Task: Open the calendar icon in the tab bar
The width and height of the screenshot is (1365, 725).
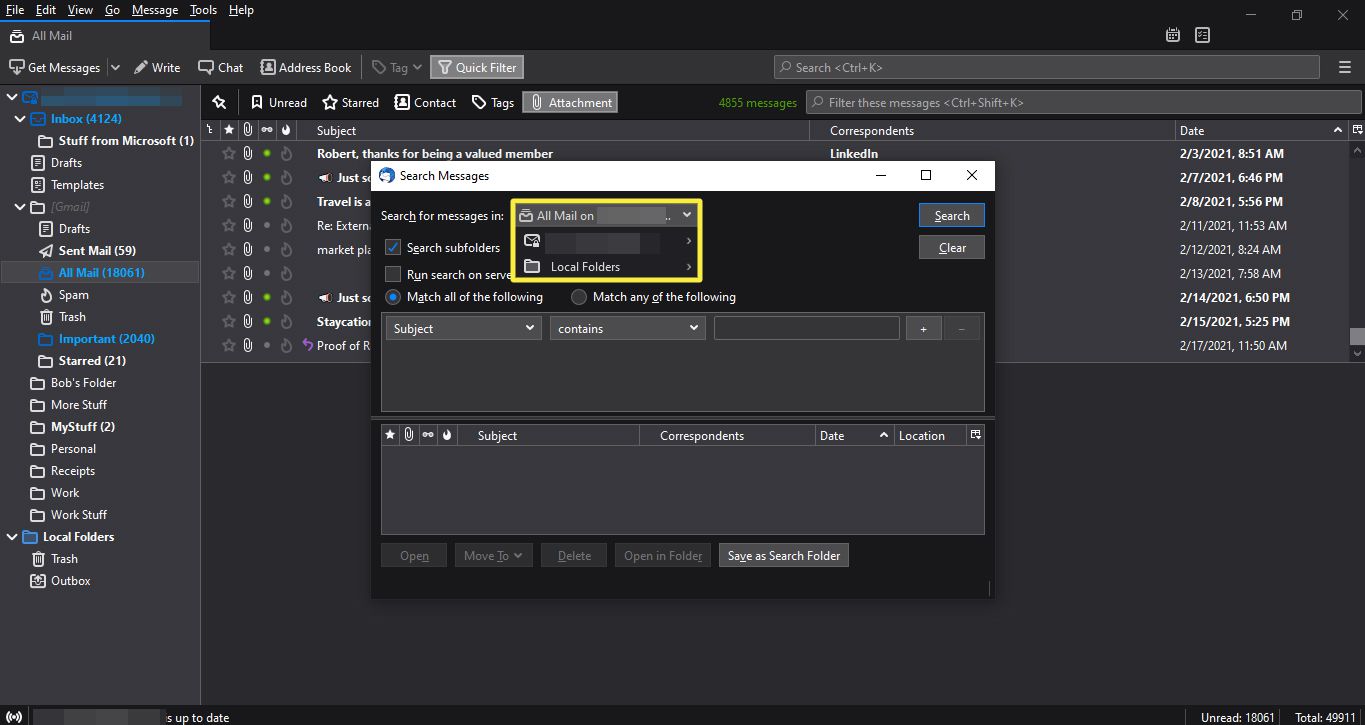Action: pos(1173,35)
